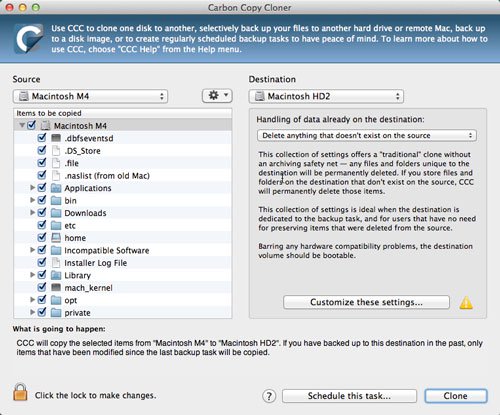This screenshot has height=415, width=500.
Task: Uncheck the .DS_Store checkbox
Action: click(42, 150)
